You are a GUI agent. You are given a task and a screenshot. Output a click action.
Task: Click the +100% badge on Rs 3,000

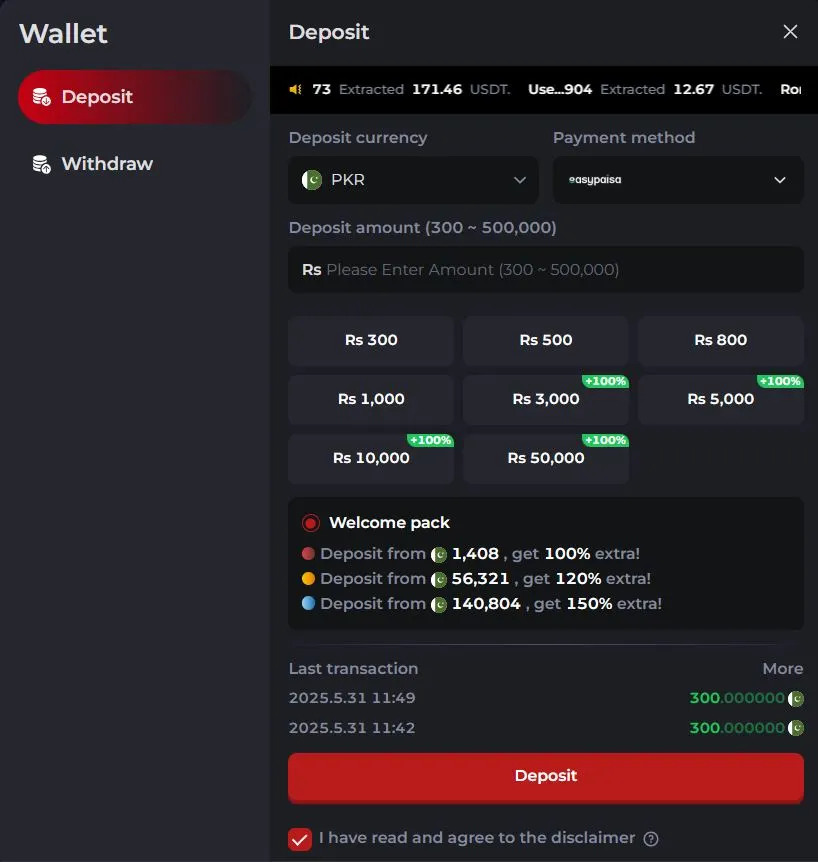pos(605,382)
